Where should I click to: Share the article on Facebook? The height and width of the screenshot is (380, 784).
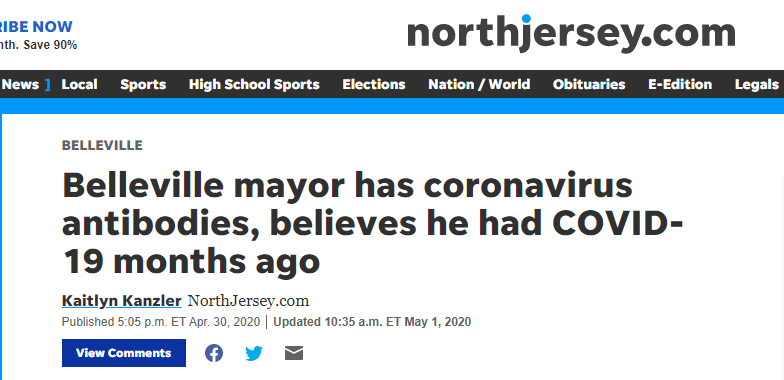click(x=214, y=354)
